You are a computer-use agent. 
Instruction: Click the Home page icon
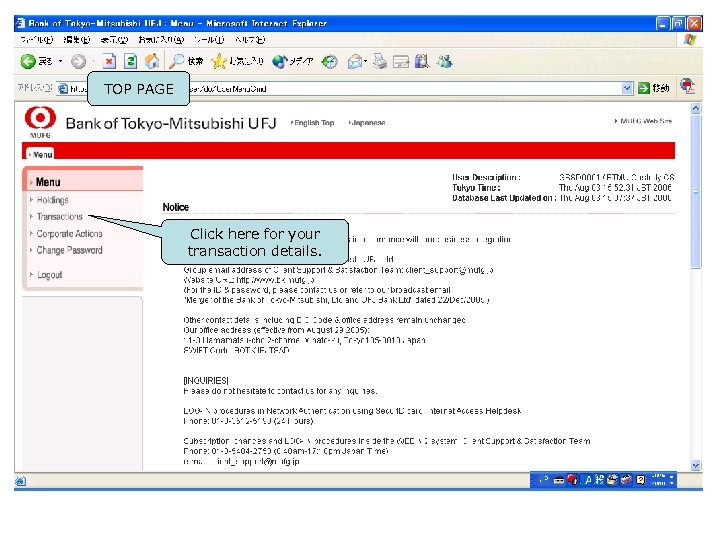[152, 61]
